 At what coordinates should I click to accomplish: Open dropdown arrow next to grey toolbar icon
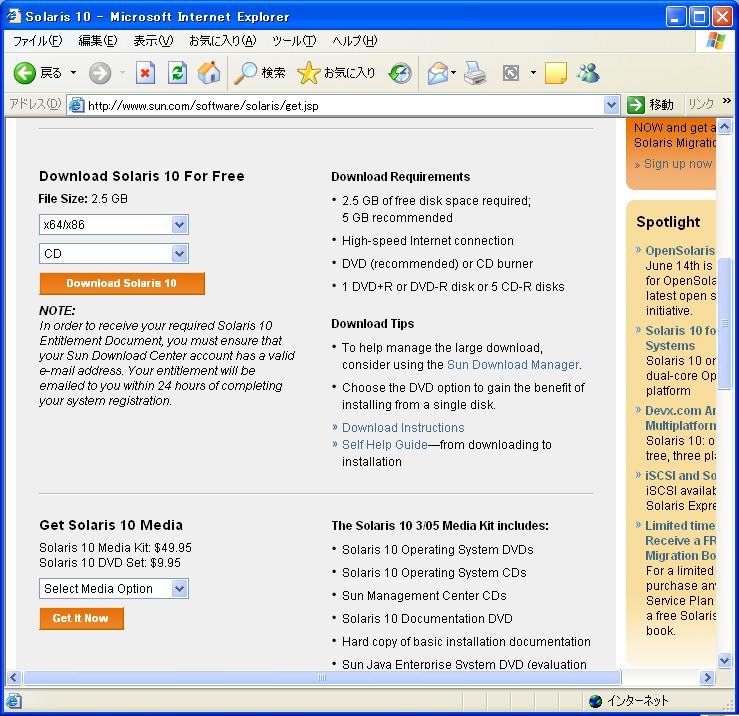point(533,73)
